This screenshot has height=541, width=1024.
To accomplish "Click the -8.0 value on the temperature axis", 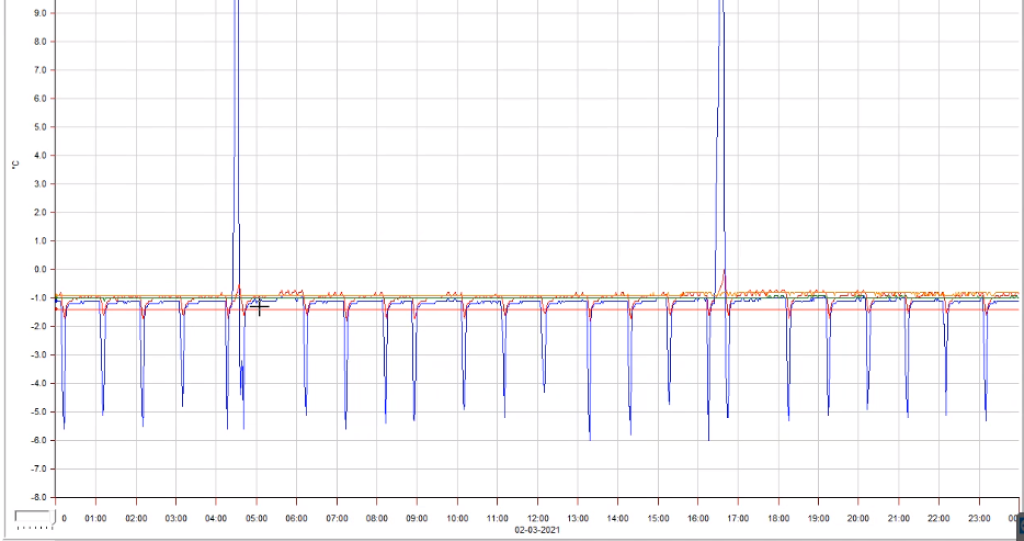I will coord(40,497).
